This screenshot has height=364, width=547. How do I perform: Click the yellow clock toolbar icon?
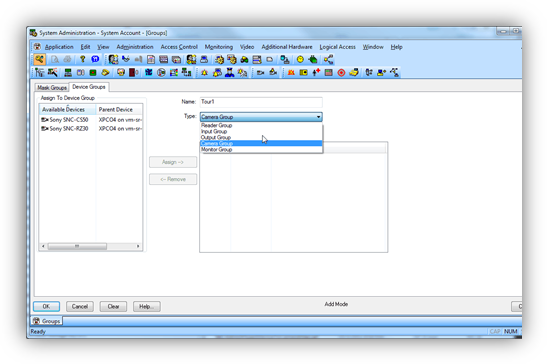tap(300, 60)
